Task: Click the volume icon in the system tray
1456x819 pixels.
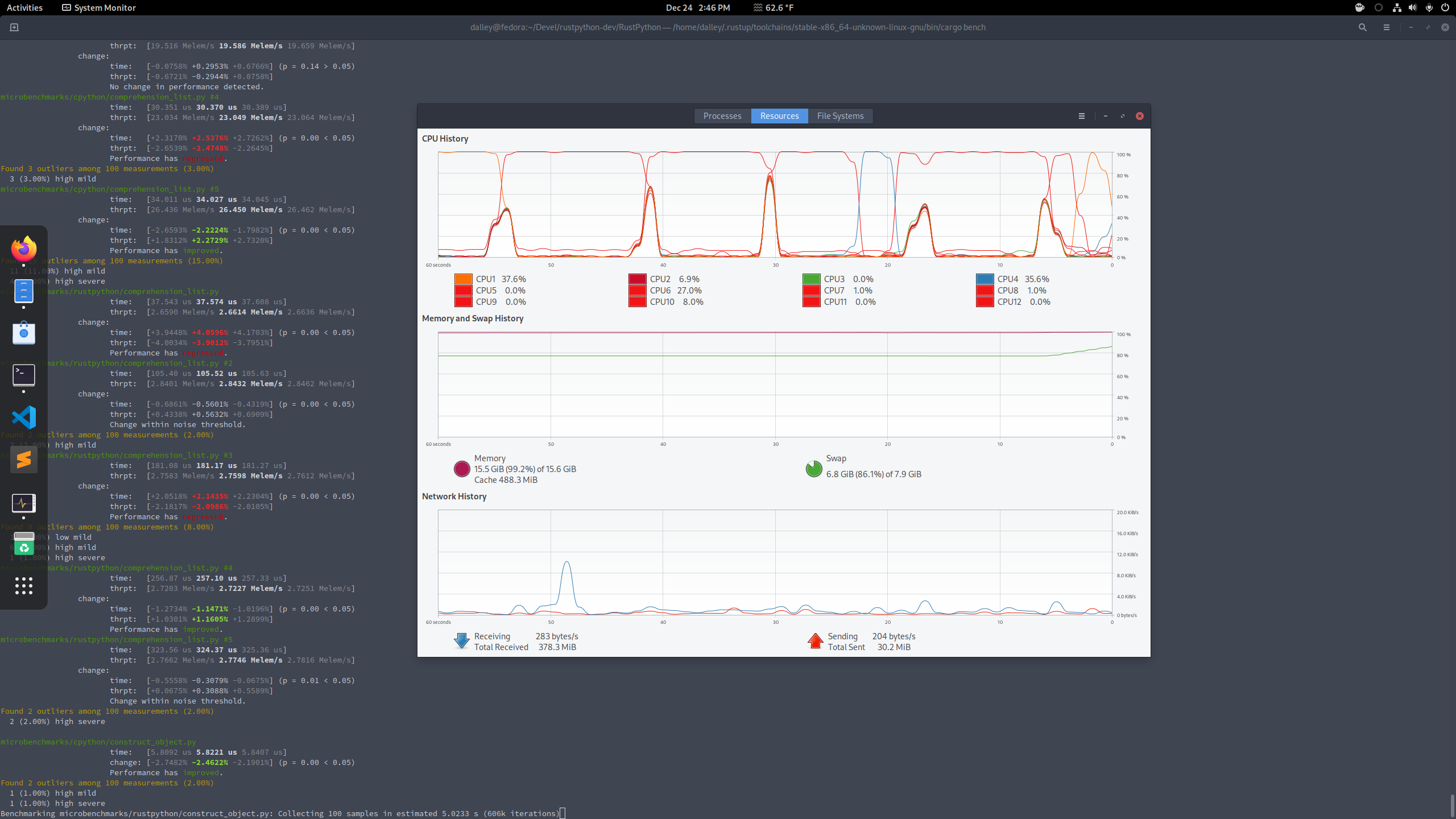Action: pos(1412,7)
